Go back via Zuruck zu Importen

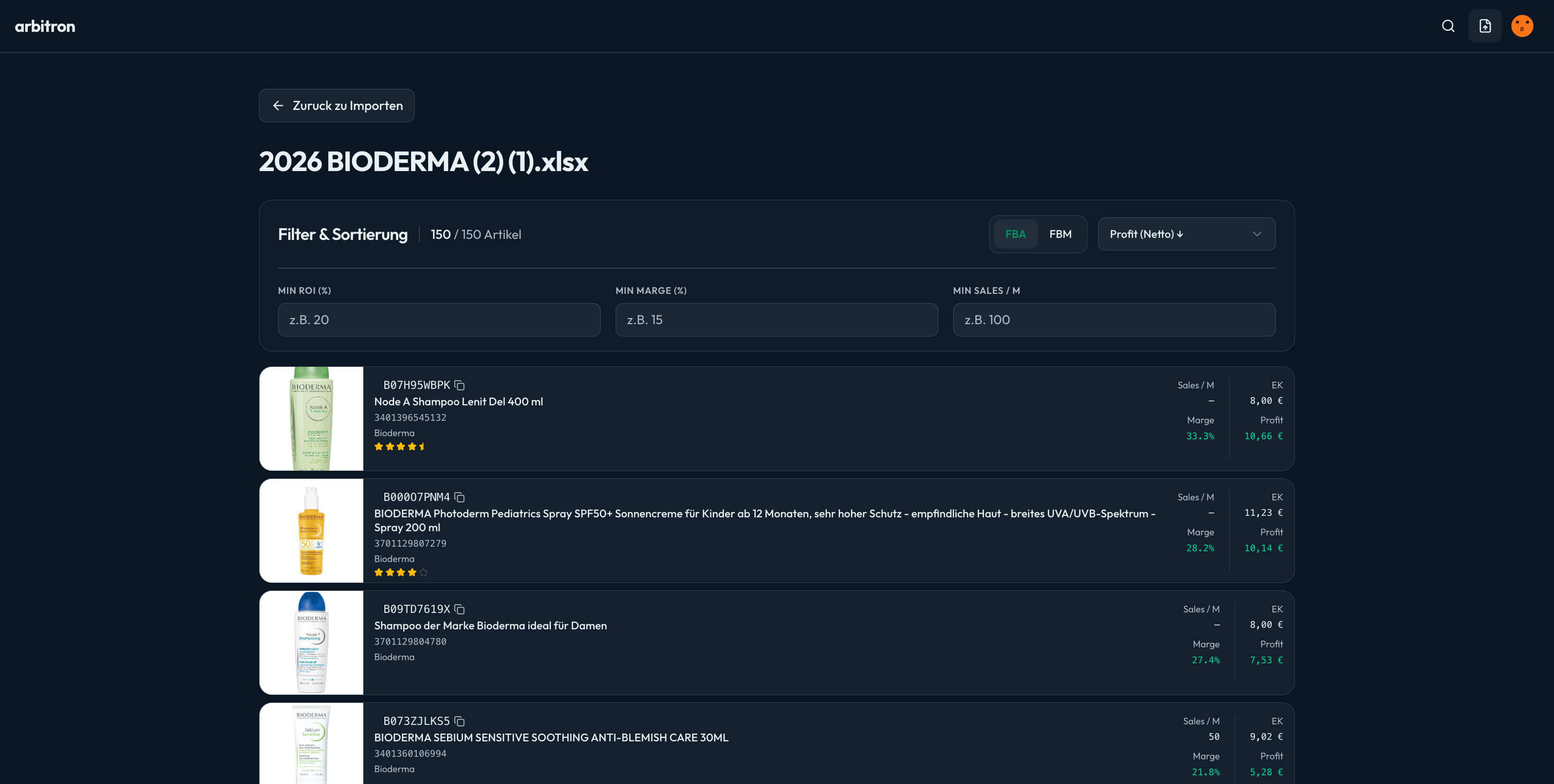point(337,105)
